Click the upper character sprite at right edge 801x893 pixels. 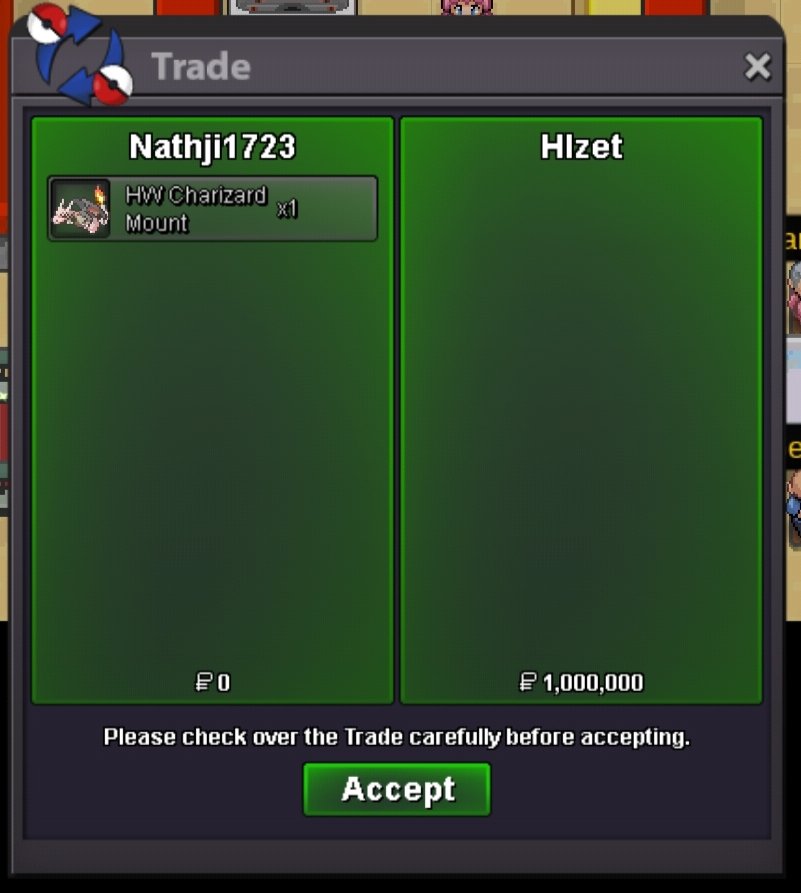tap(794, 298)
